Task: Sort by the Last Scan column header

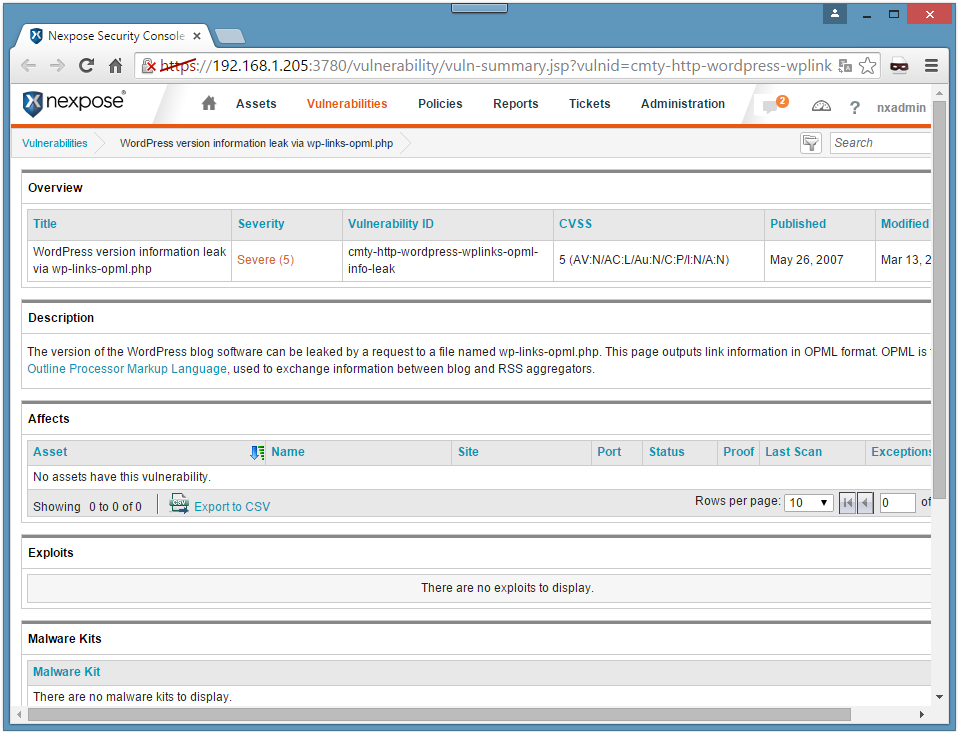Action: pyautogui.click(x=794, y=452)
